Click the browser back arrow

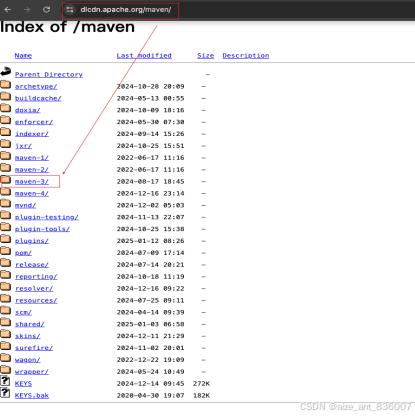coord(7,10)
